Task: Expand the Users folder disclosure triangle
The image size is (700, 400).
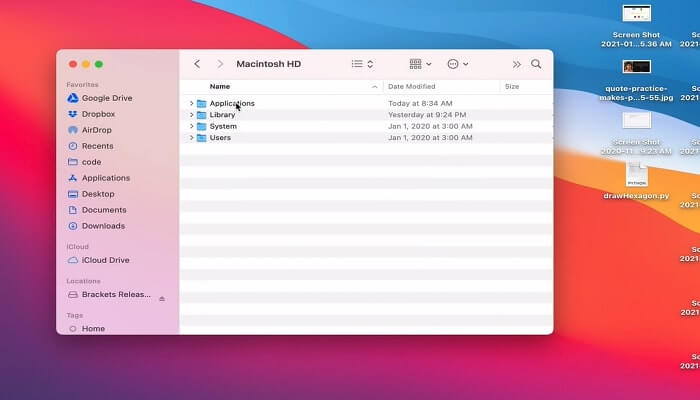Action: [191, 138]
